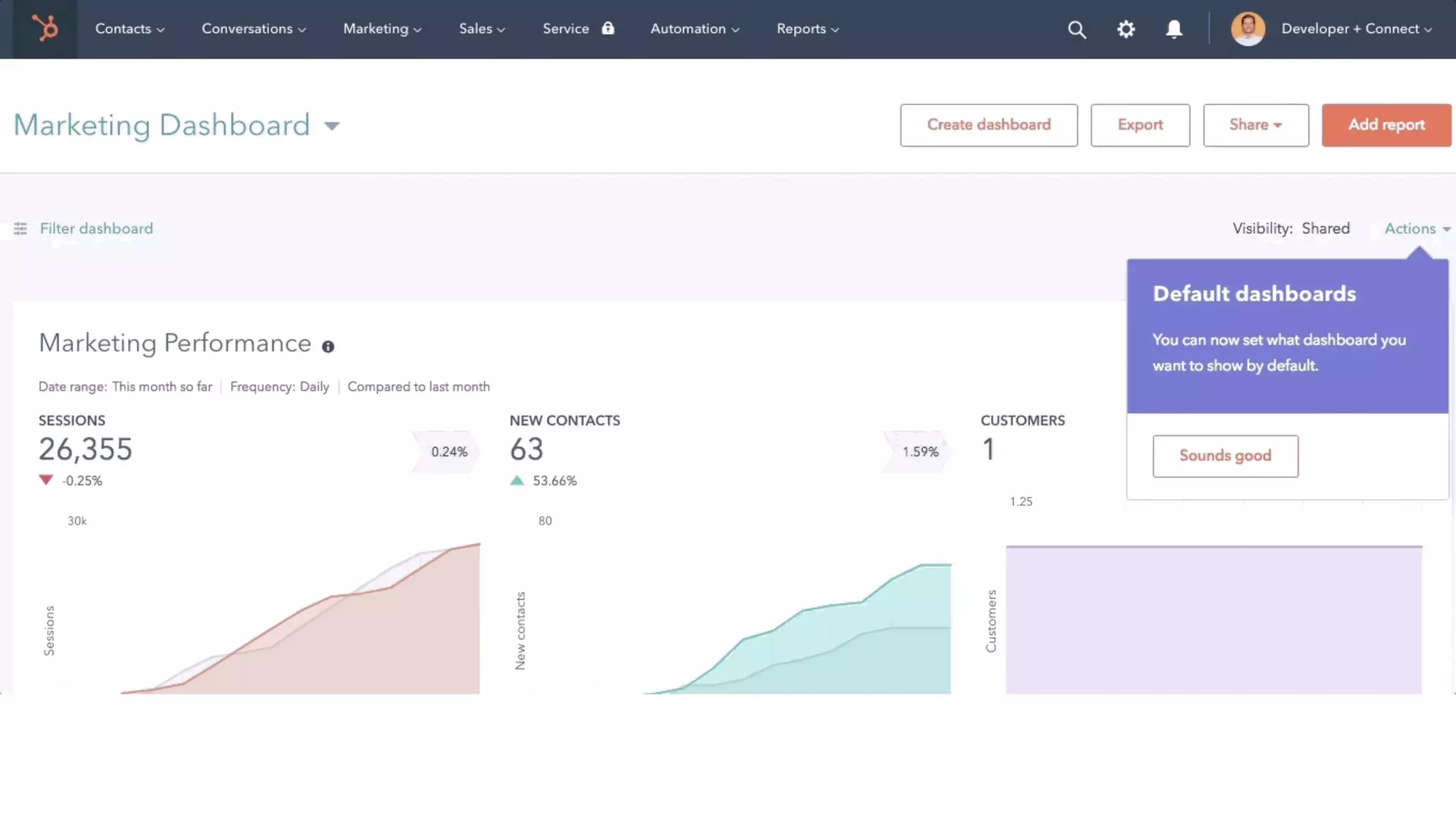Click Marketing Performance info icon

tap(328, 346)
